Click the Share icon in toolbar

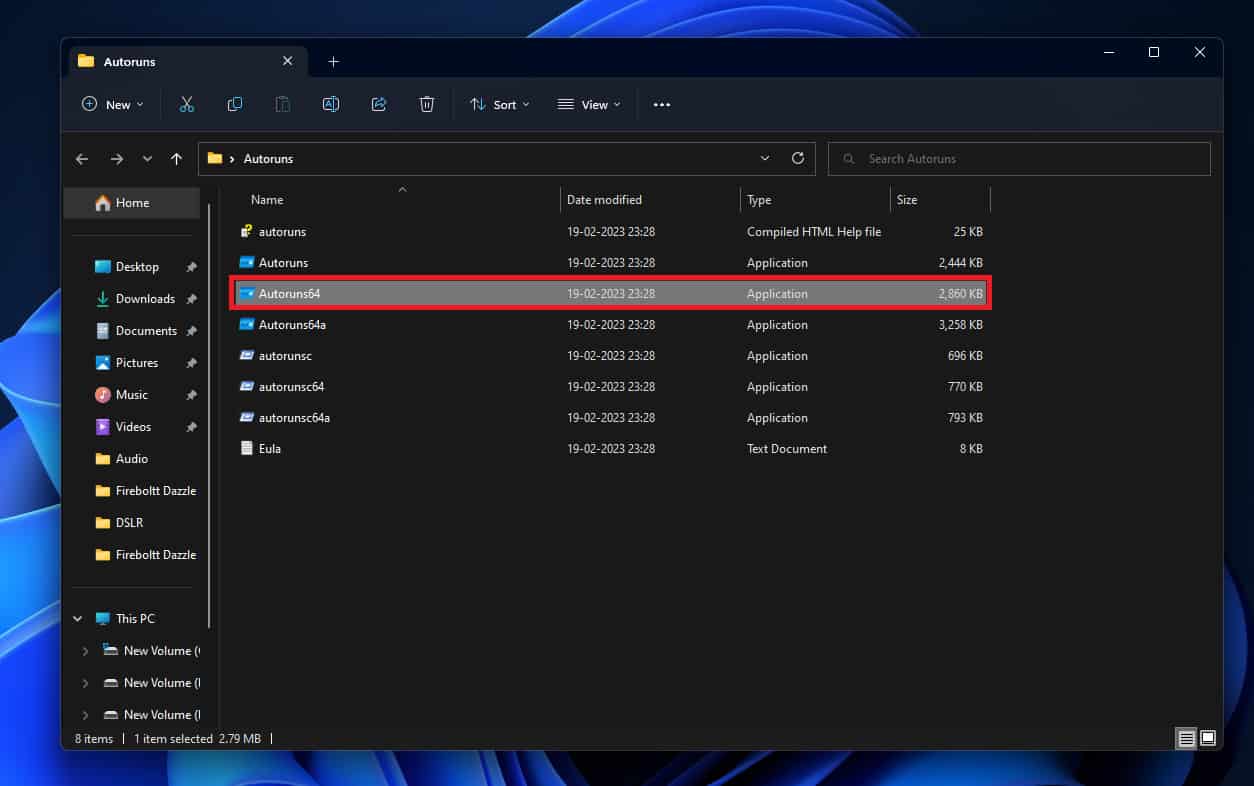point(379,104)
